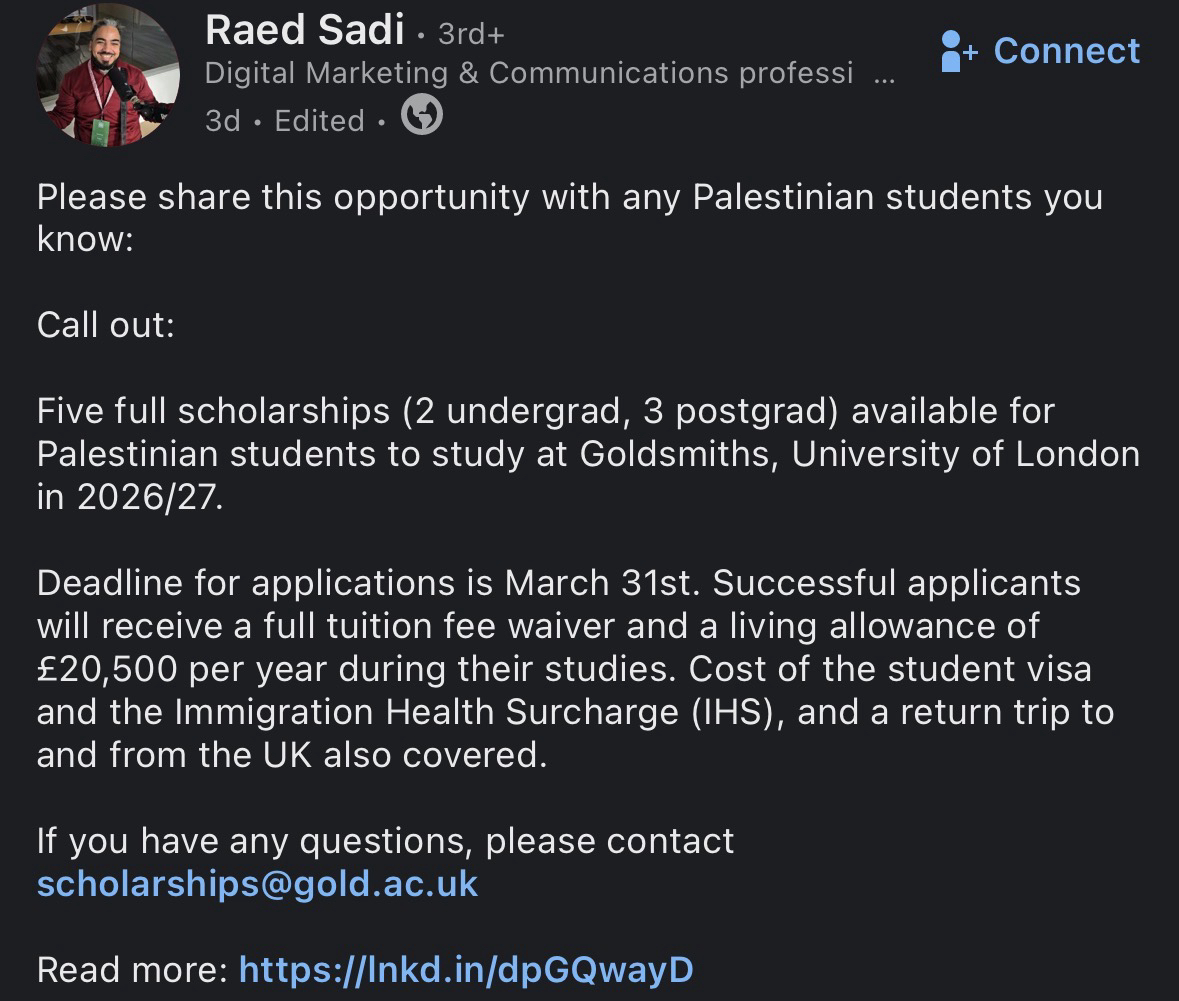1179x1001 pixels.
Task: Click the 'Deadline for applications' sentence
Action: (x=370, y=582)
